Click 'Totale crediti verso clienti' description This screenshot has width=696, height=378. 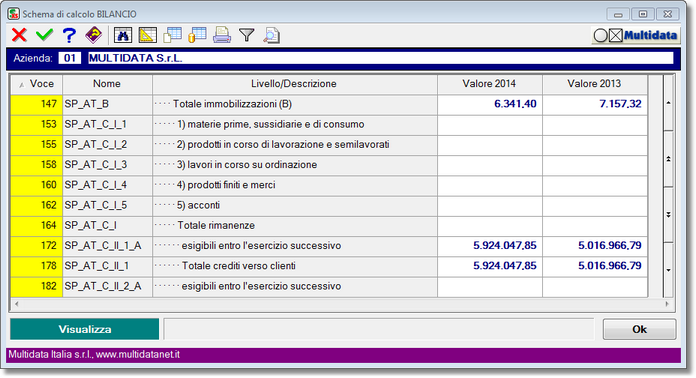(x=238, y=266)
